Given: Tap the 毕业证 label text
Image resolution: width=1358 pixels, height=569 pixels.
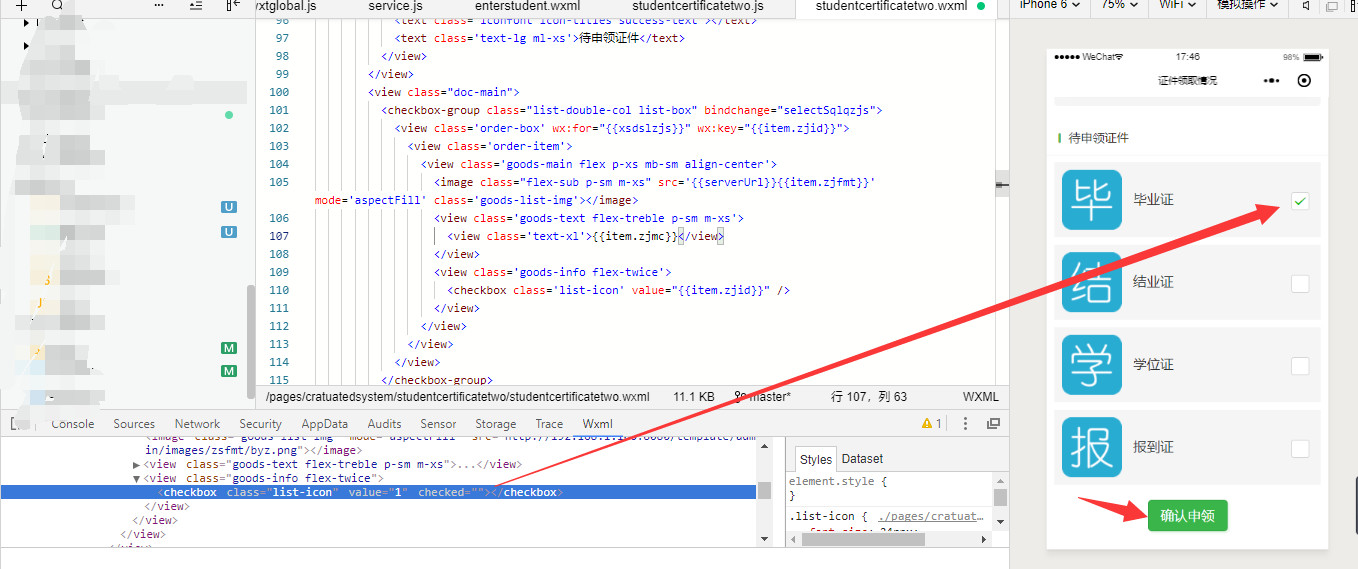Looking at the screenshot, I should [1153, 200].
